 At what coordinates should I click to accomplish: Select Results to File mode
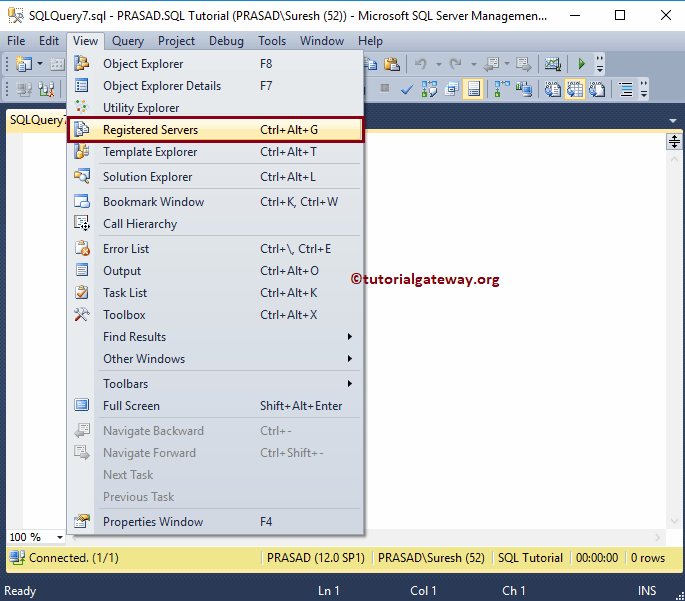tap(597, 89)
